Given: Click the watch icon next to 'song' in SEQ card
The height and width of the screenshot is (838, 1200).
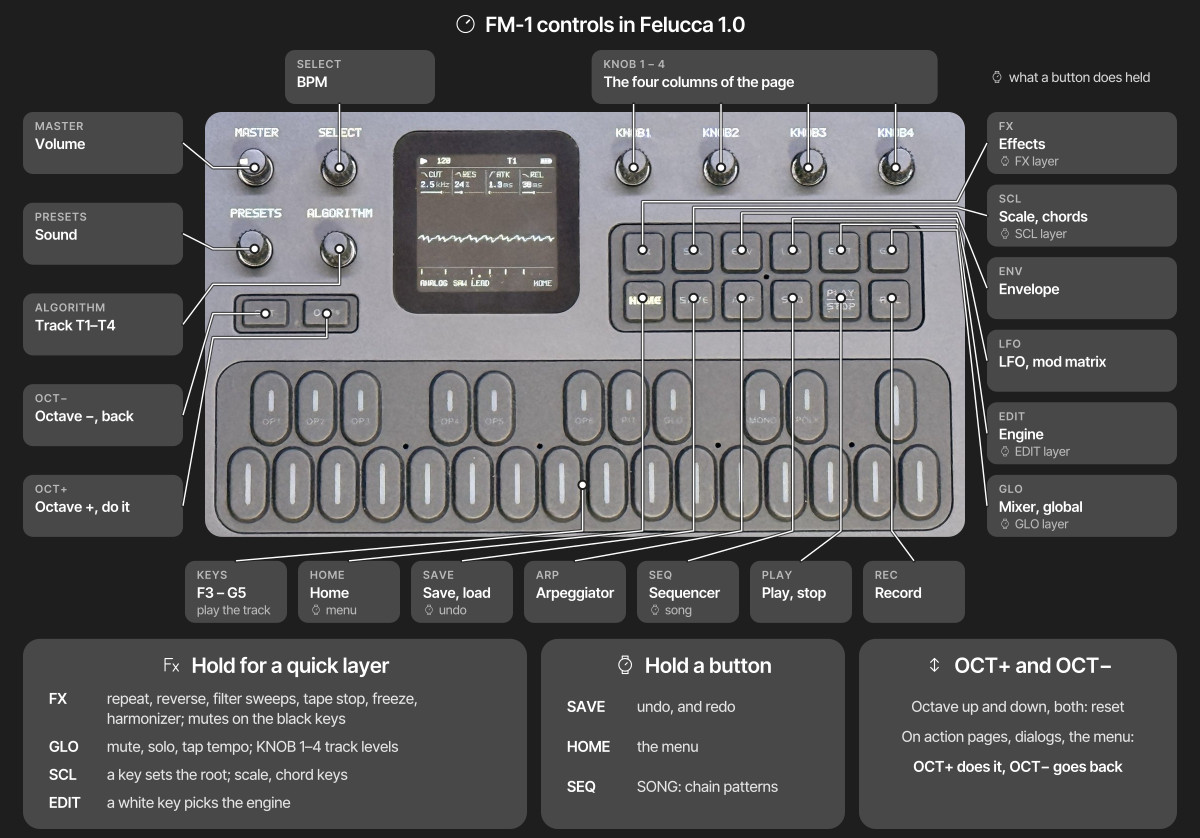Looking at the screenshot, I should click(655, 610).
